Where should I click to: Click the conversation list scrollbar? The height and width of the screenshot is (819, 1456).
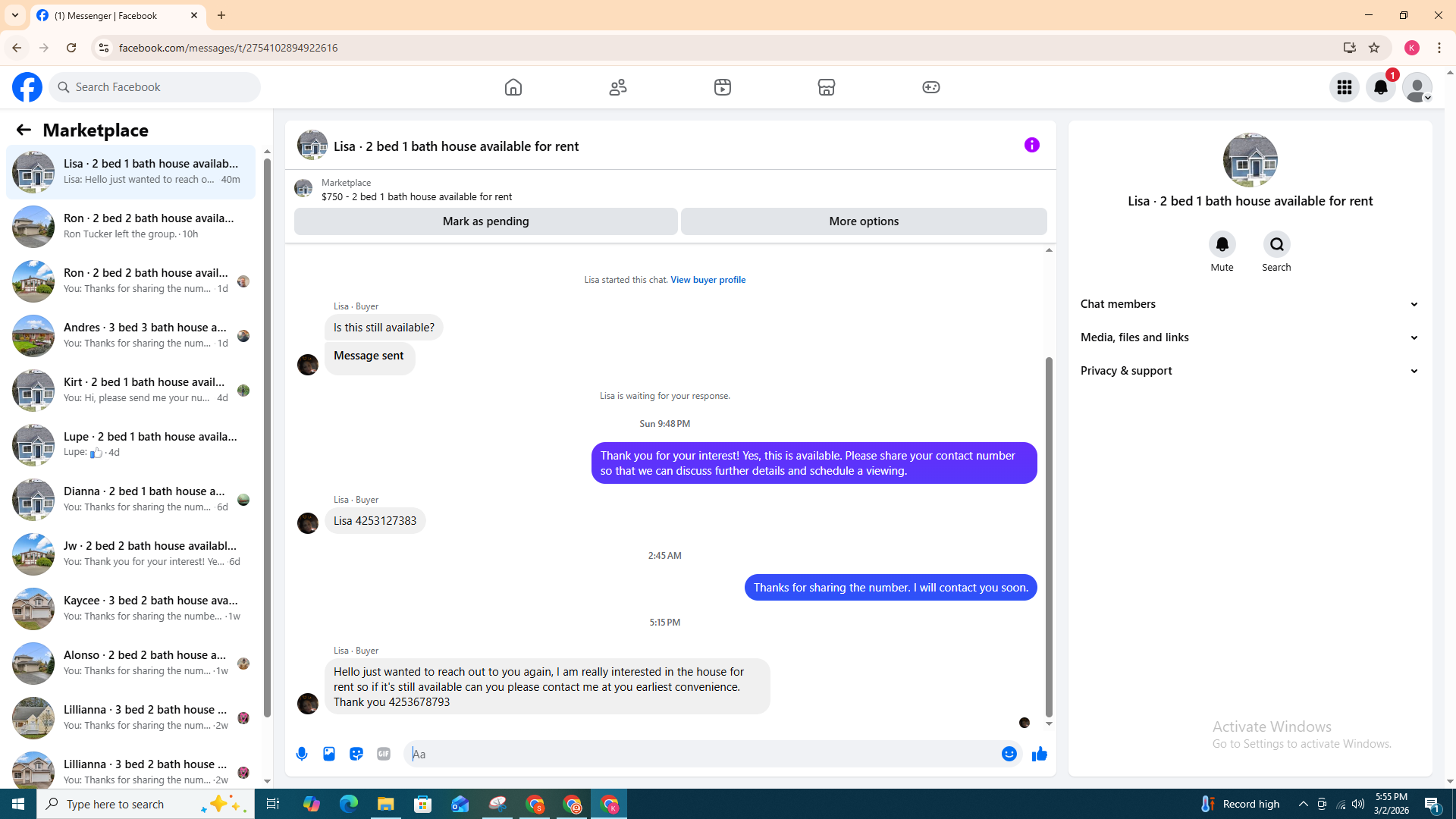point(267,436)
